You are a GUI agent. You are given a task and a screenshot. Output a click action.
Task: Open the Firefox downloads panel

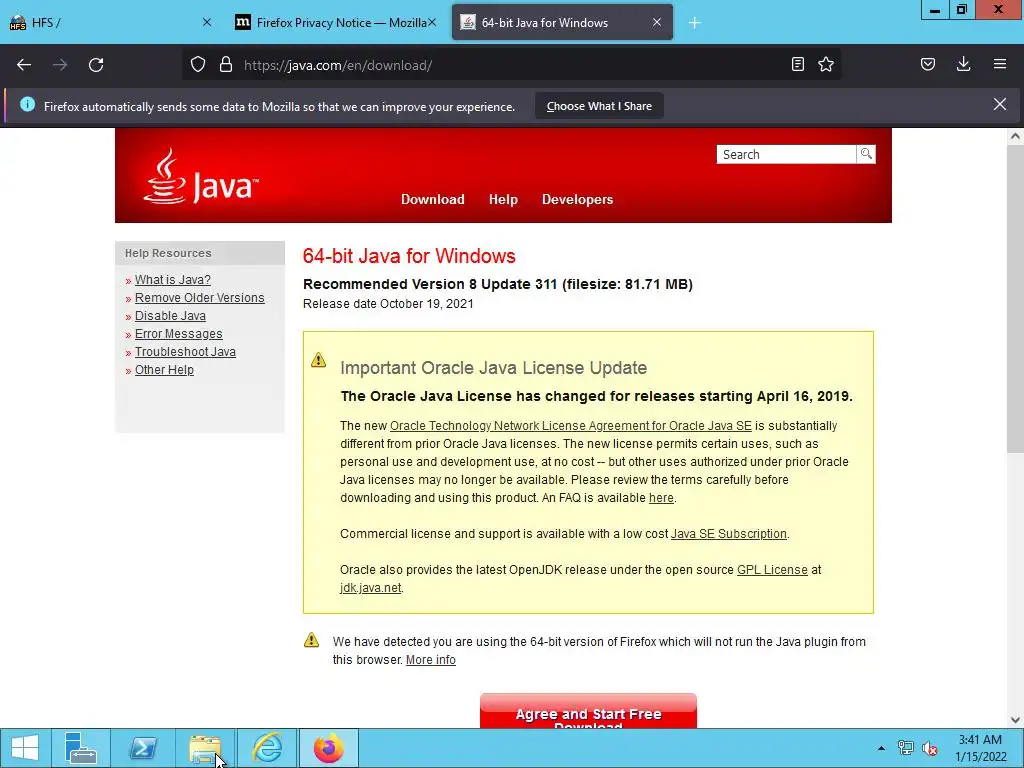coord(963,64)
